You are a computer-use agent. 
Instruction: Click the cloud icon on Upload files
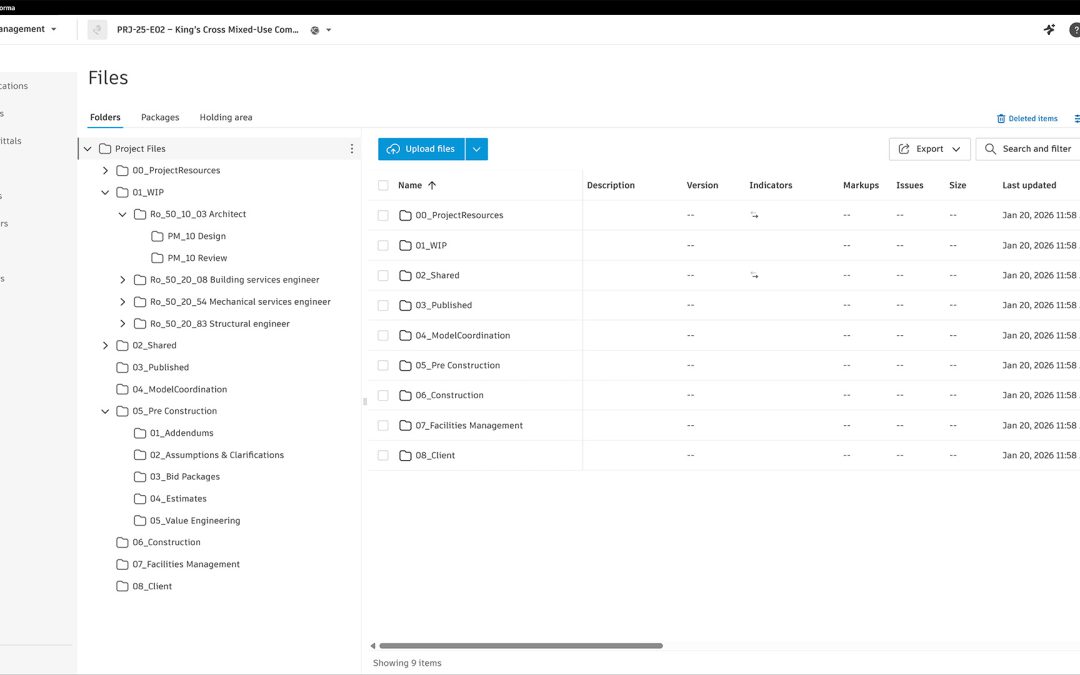pos(393,149)
